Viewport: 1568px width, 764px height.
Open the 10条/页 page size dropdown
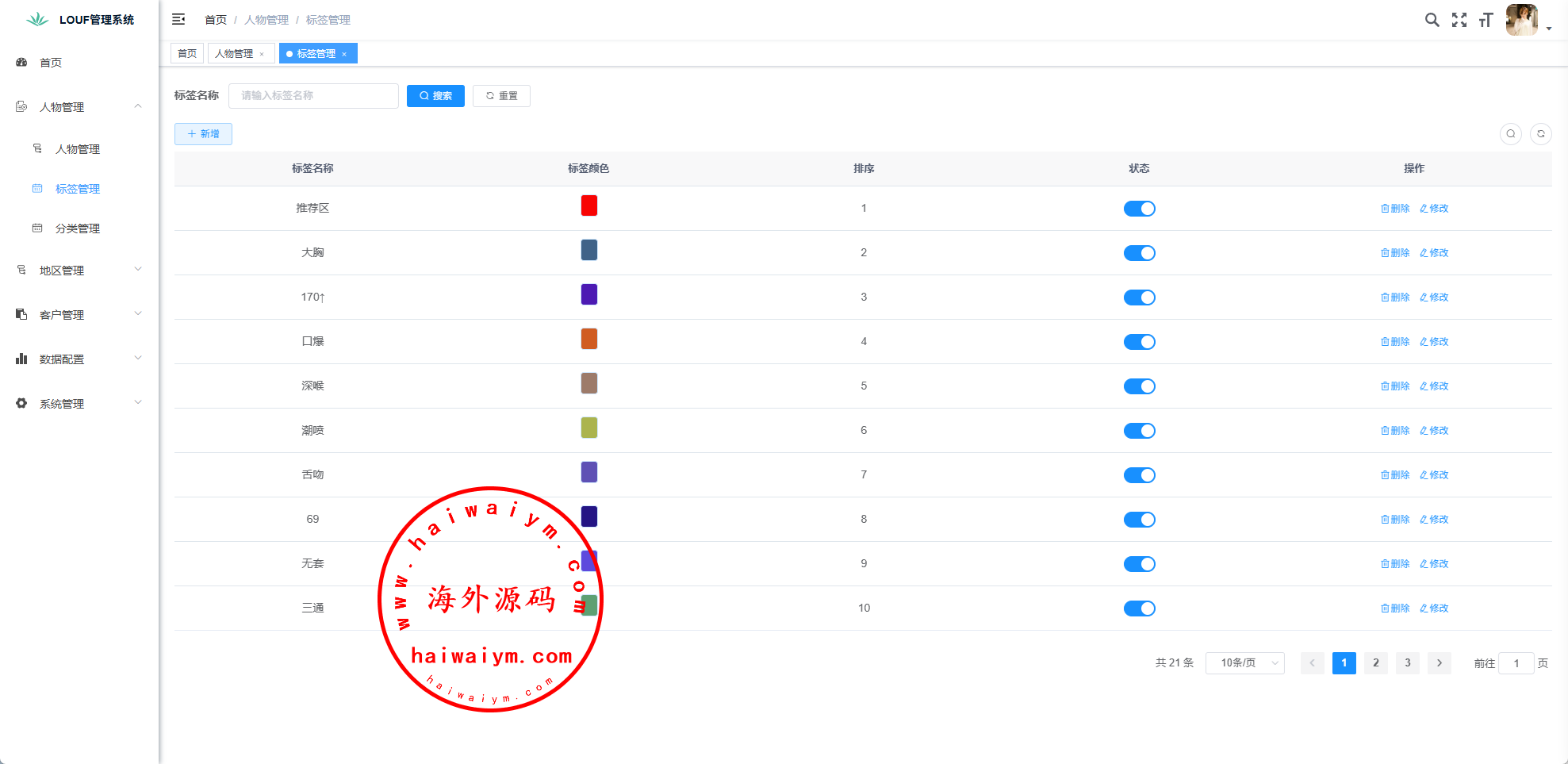[x=1244, y=663]
